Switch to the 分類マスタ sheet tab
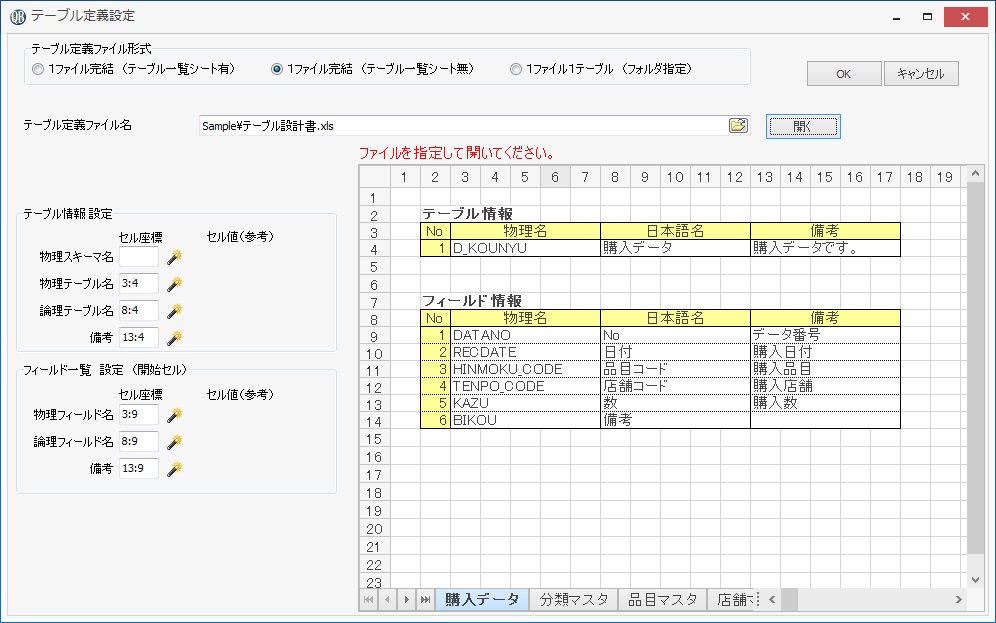This screenshot has width=996, height=623. [x=574, y=599]
